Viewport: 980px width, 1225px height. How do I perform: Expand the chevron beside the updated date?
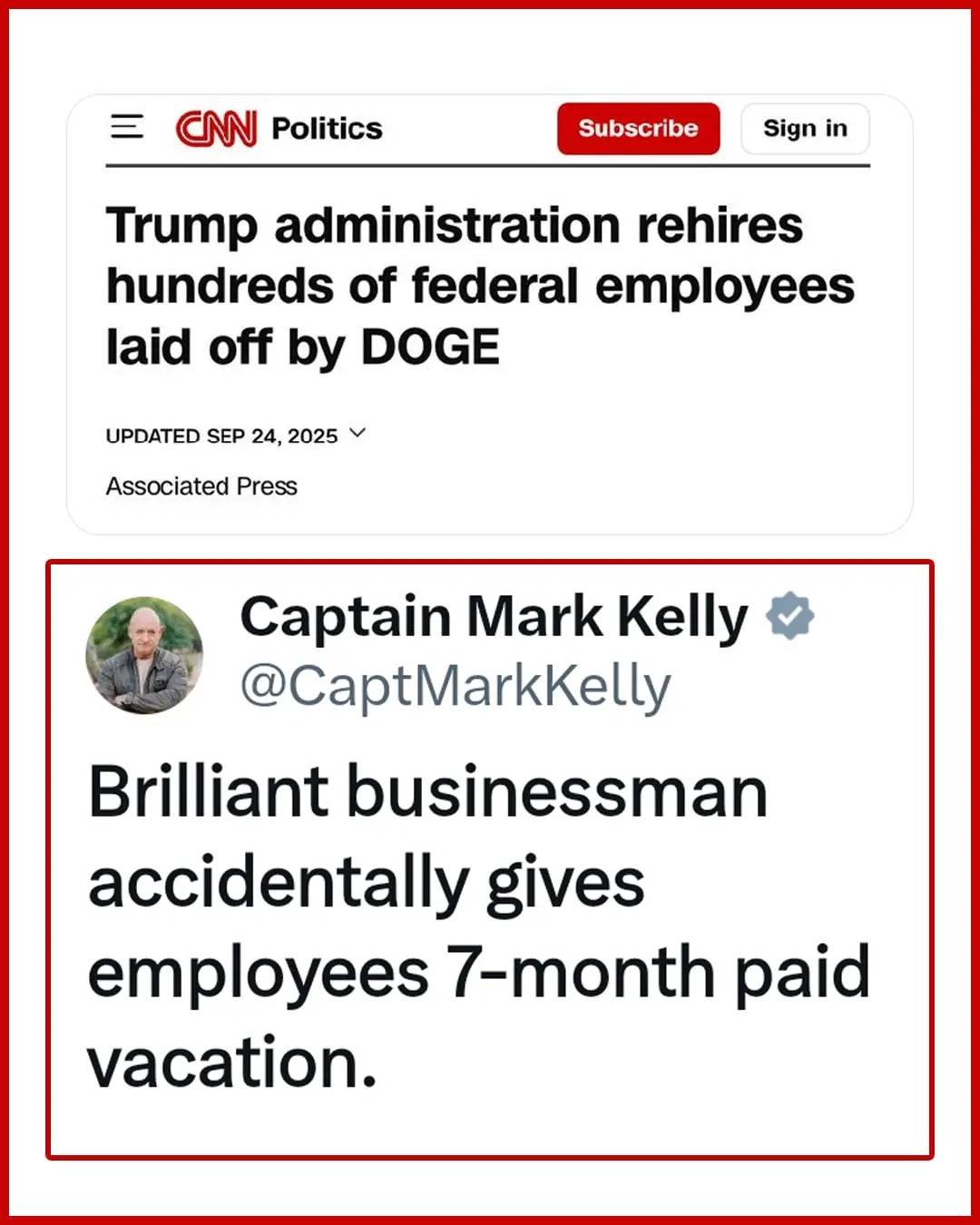358,434
